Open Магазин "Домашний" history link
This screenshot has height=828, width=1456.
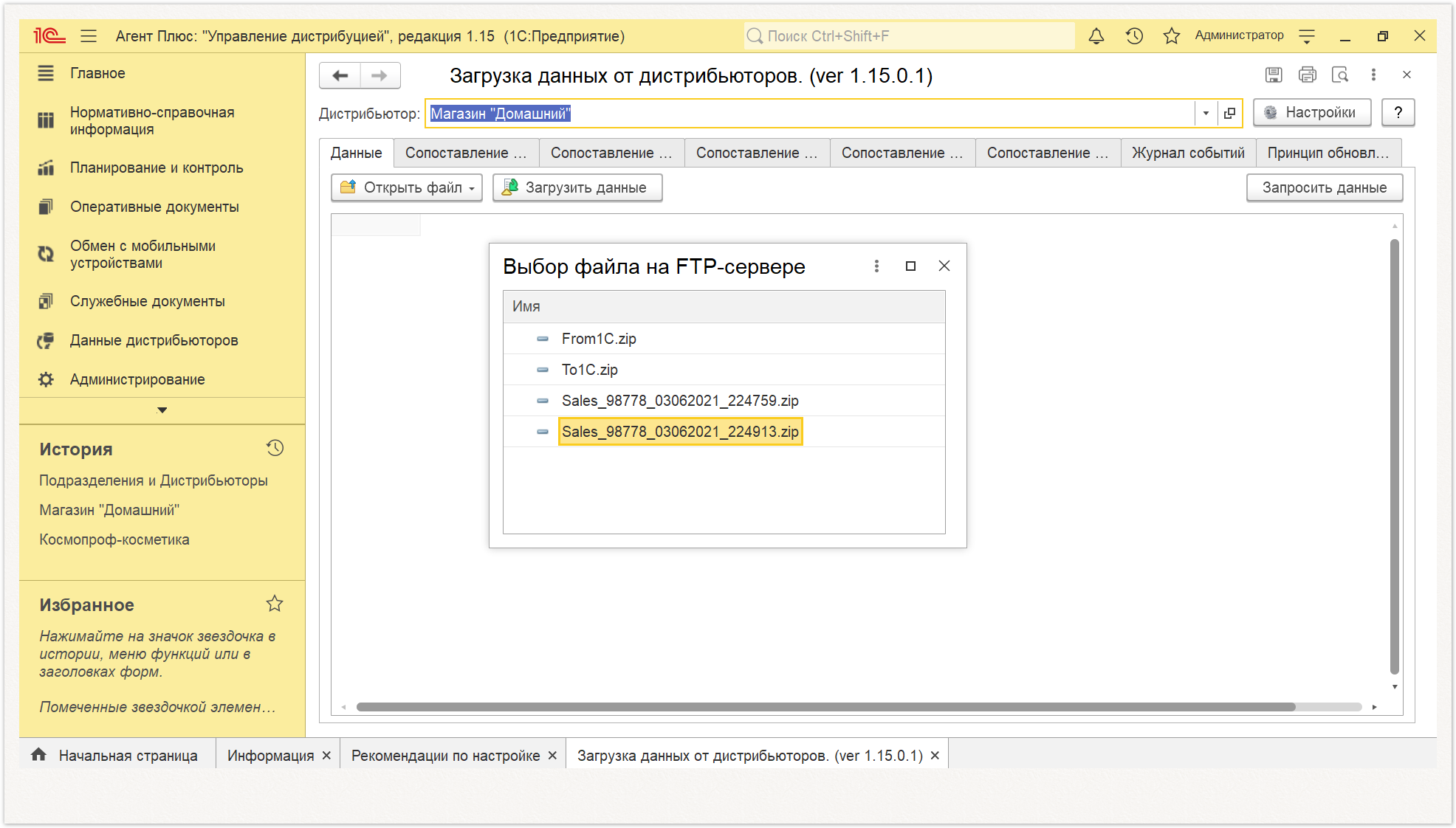109,510
